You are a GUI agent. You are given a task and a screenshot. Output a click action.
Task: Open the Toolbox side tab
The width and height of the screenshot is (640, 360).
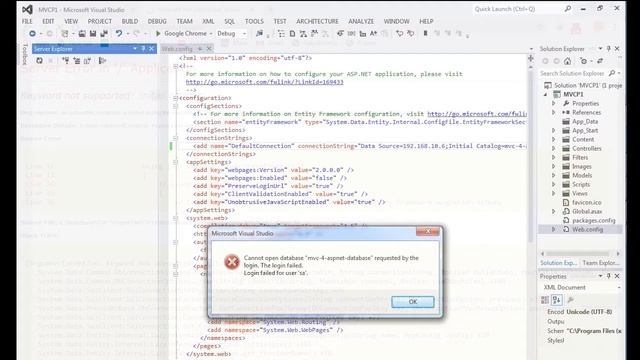click(24, 54)
